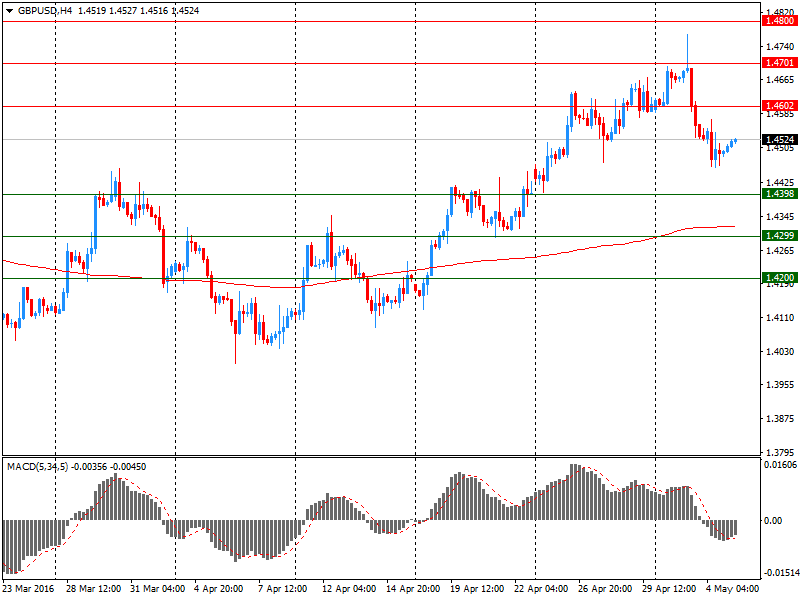Image resolution: width=800 pixels, height=600 pixels.
Task: Click the 14 Apr 20:00 time label
Action: pyautogui.click(x=413, y=589)
